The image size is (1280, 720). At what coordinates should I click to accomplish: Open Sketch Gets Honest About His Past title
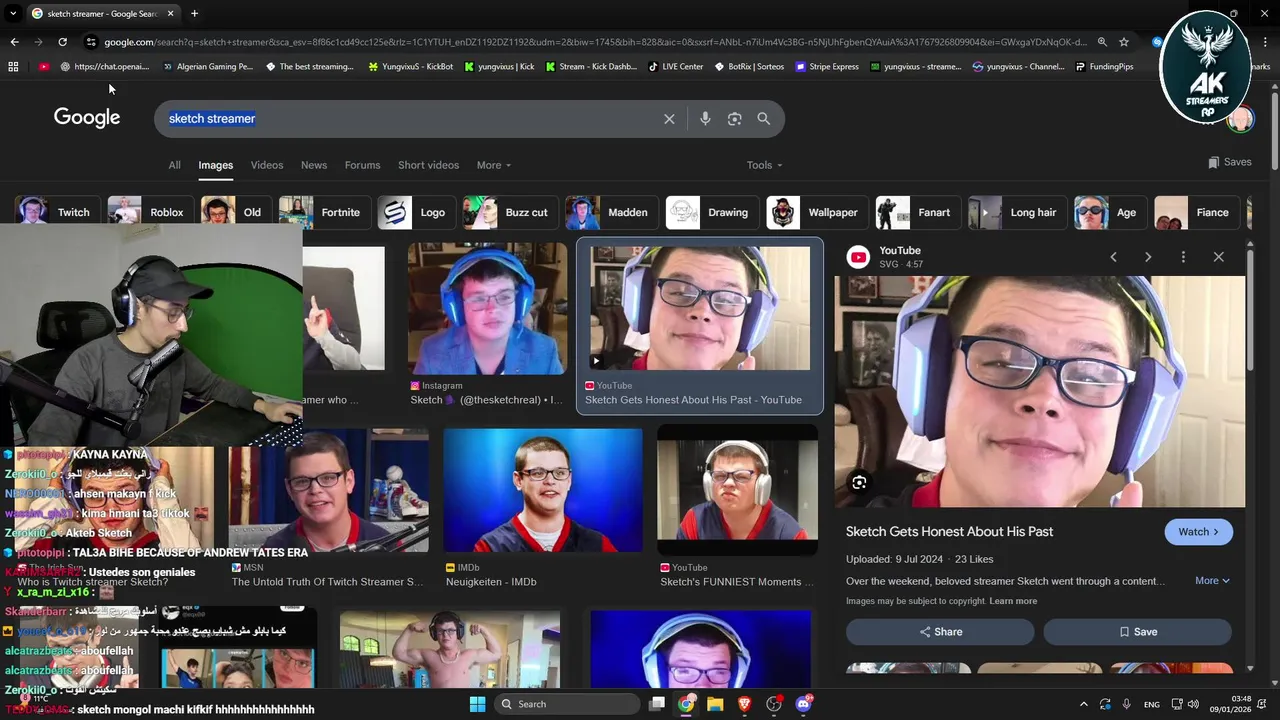click(x=949, y=532)
